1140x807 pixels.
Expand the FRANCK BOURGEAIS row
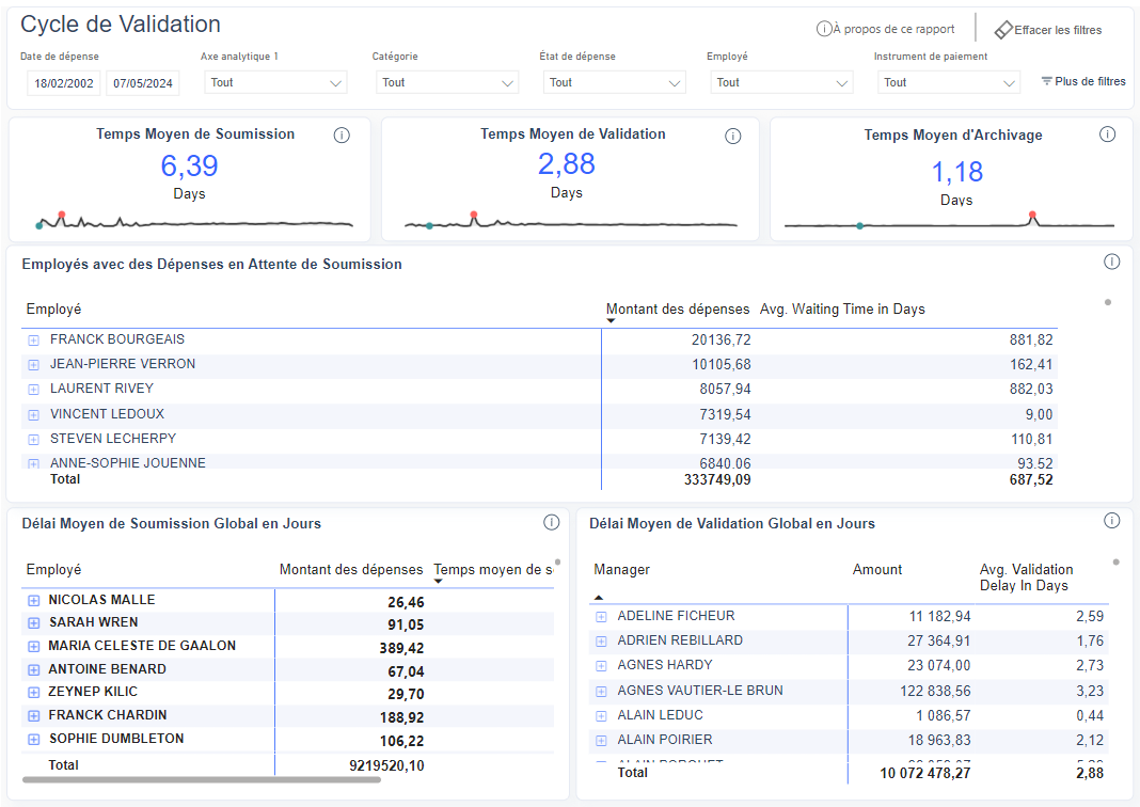pos(33,340)
